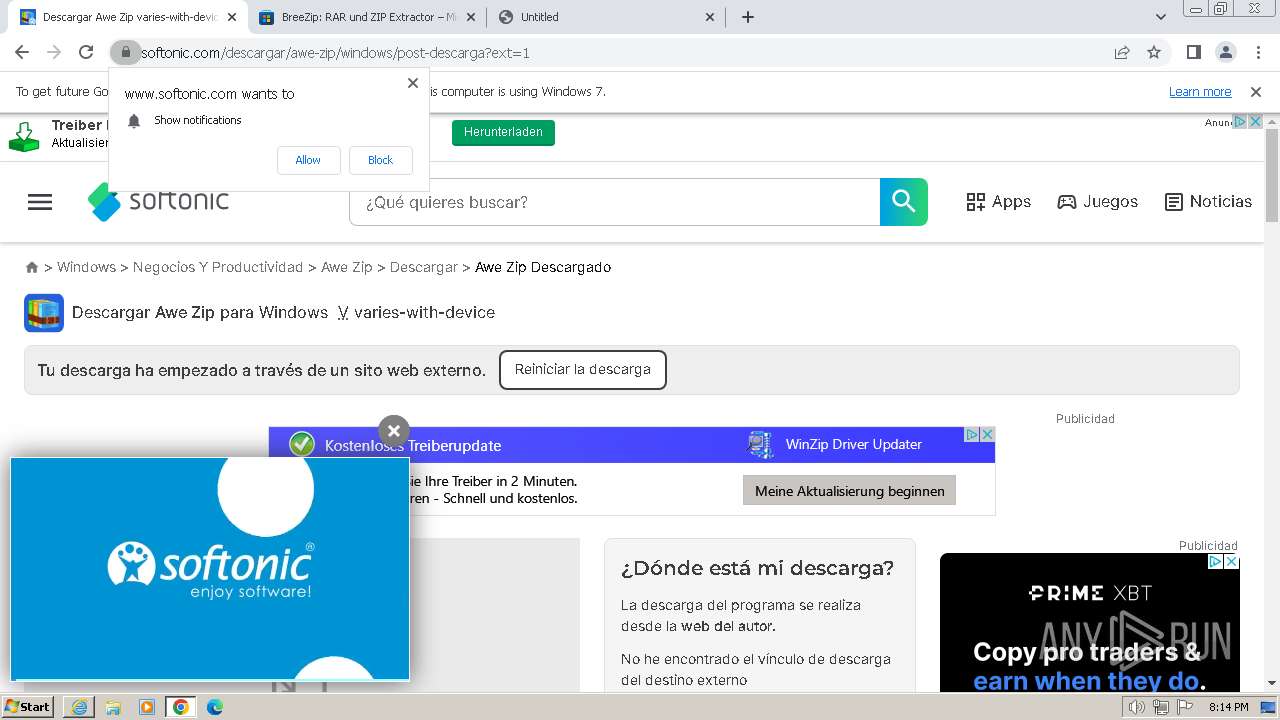The height and width of the screenshot is (720, 1280).
Task: Close the PrimeXBT ad X icon
Action: tap(1231, 562)
